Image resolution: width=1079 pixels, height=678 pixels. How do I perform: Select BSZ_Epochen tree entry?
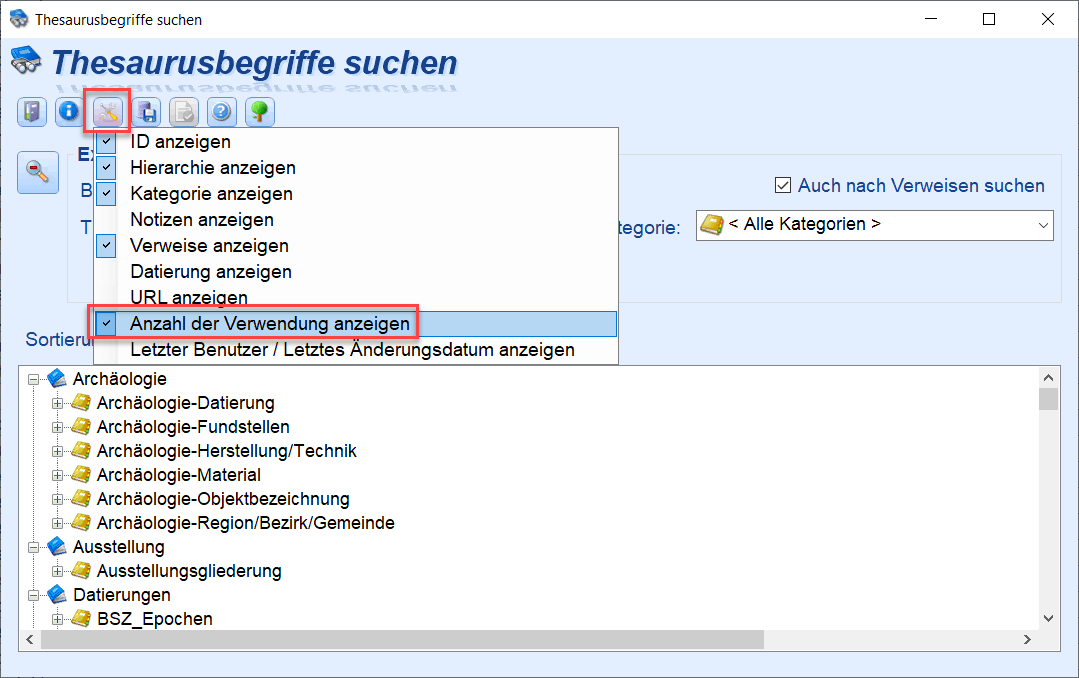click(155, 619)
